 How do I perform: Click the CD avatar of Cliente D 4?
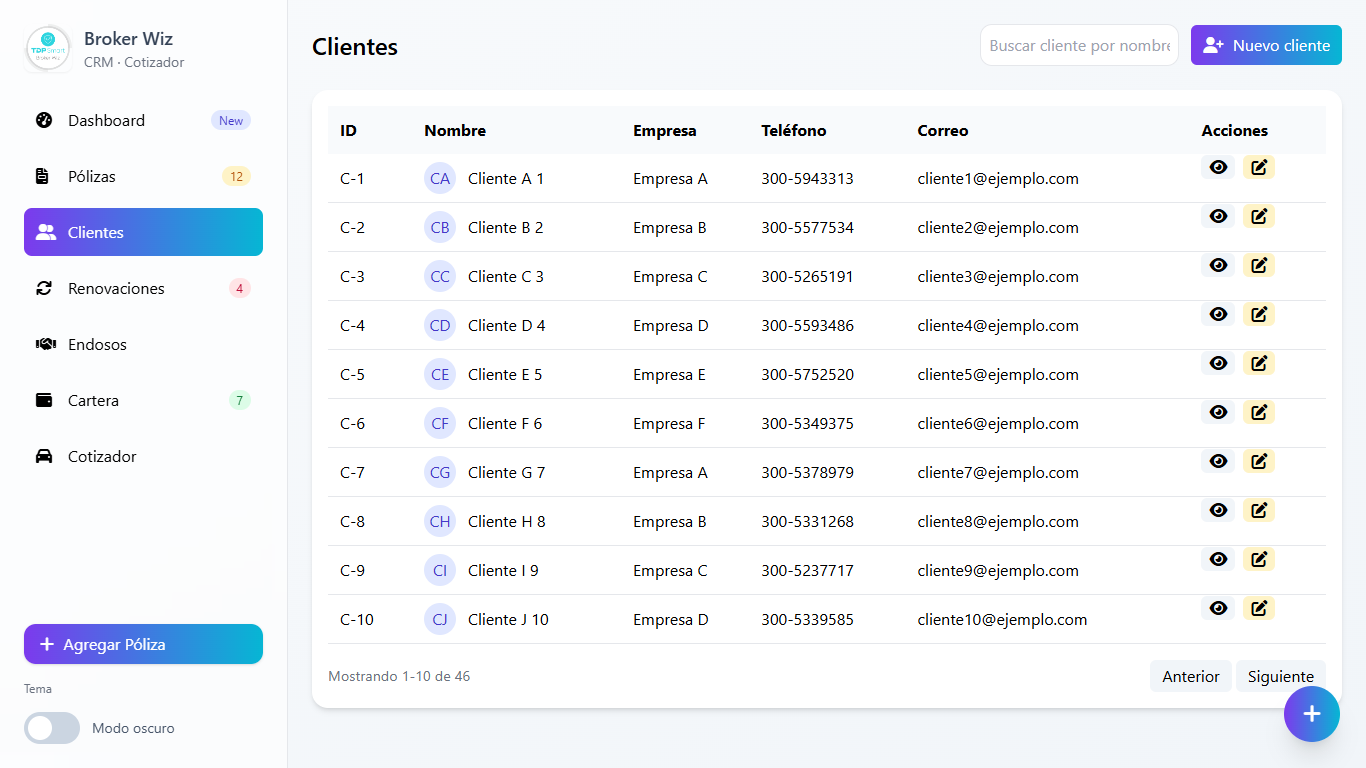coord(440,325)
